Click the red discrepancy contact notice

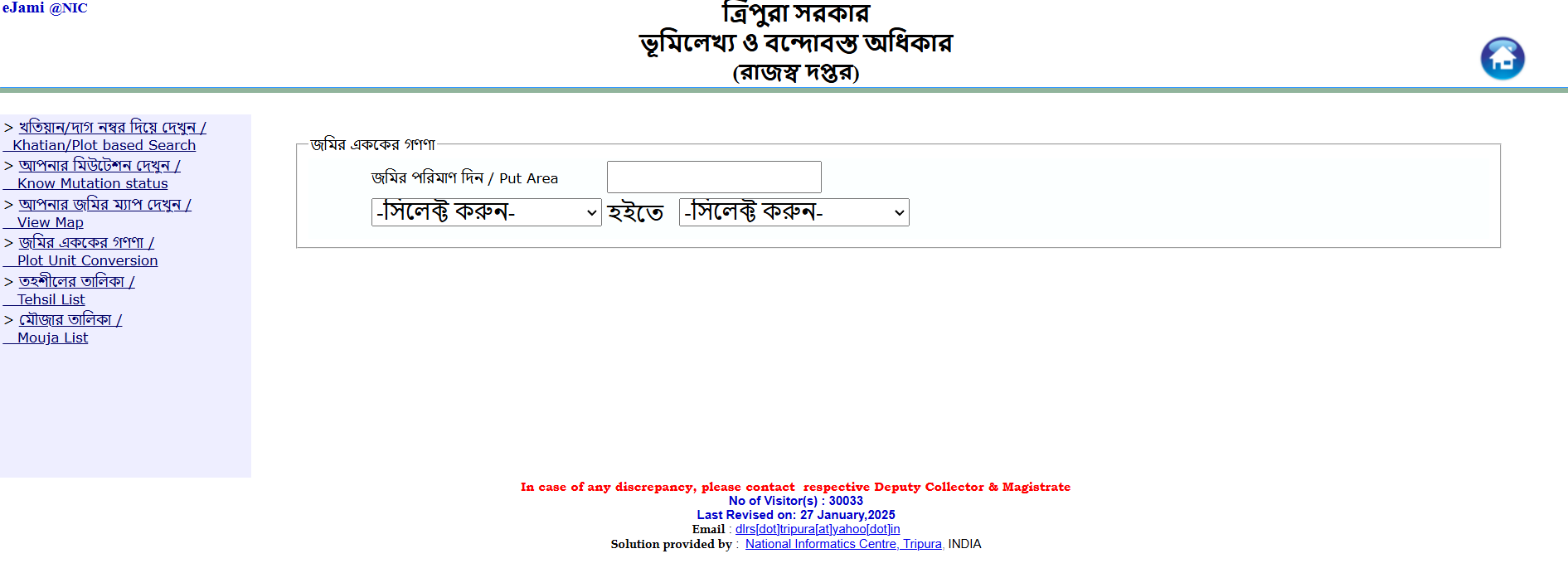coord(795,487)
